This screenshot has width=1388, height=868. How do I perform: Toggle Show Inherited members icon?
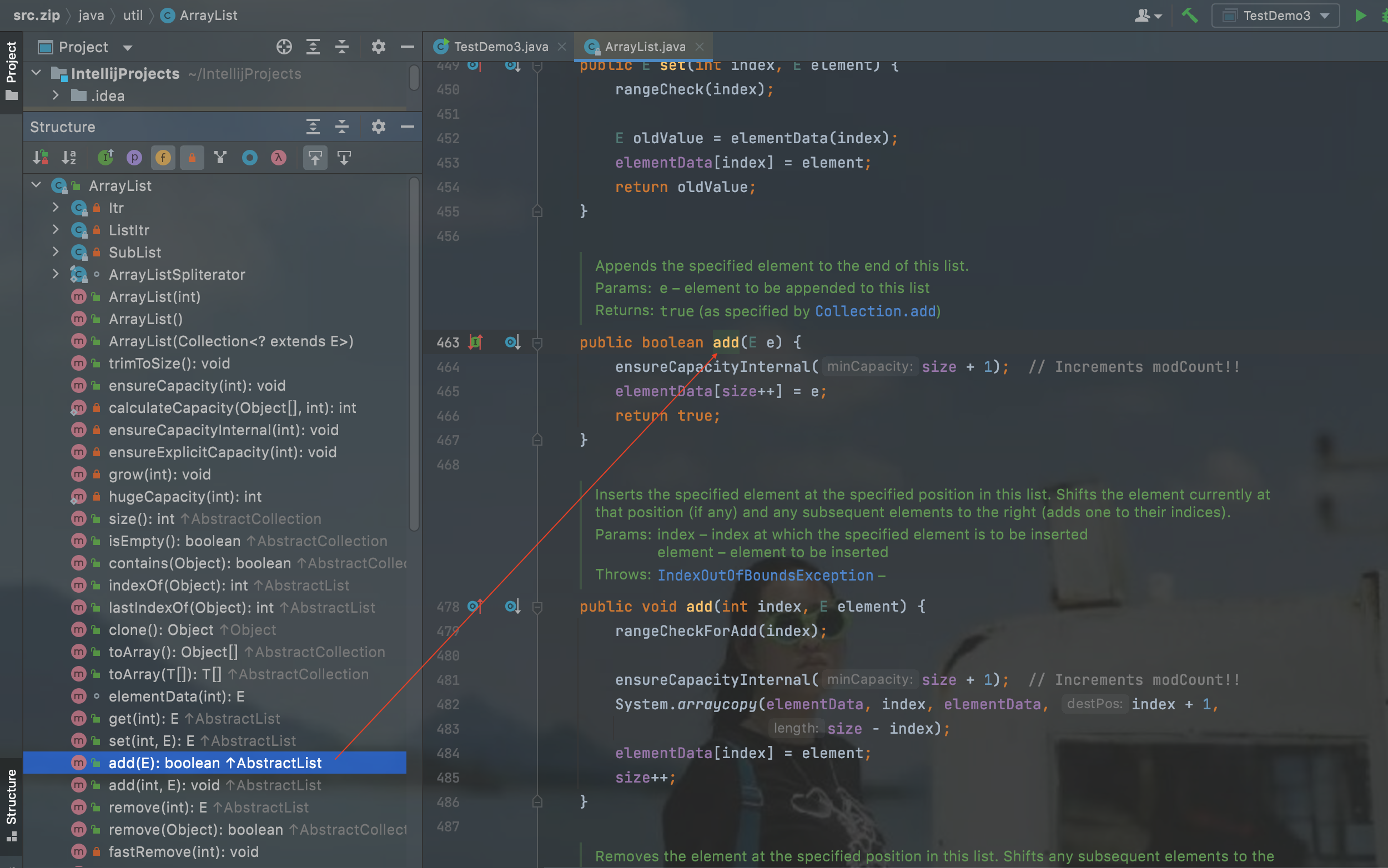220,157
